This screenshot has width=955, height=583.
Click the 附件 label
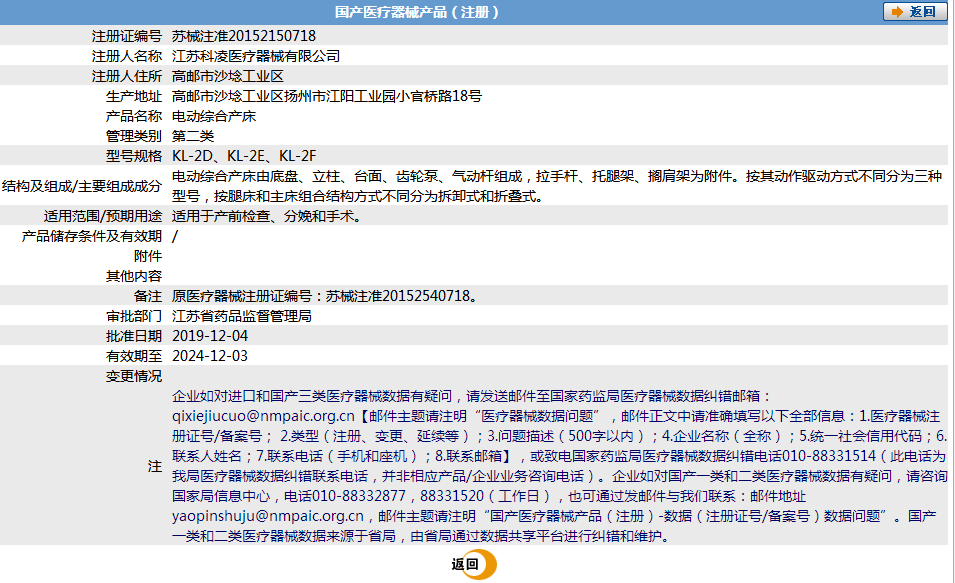click(x=148, y=256)
